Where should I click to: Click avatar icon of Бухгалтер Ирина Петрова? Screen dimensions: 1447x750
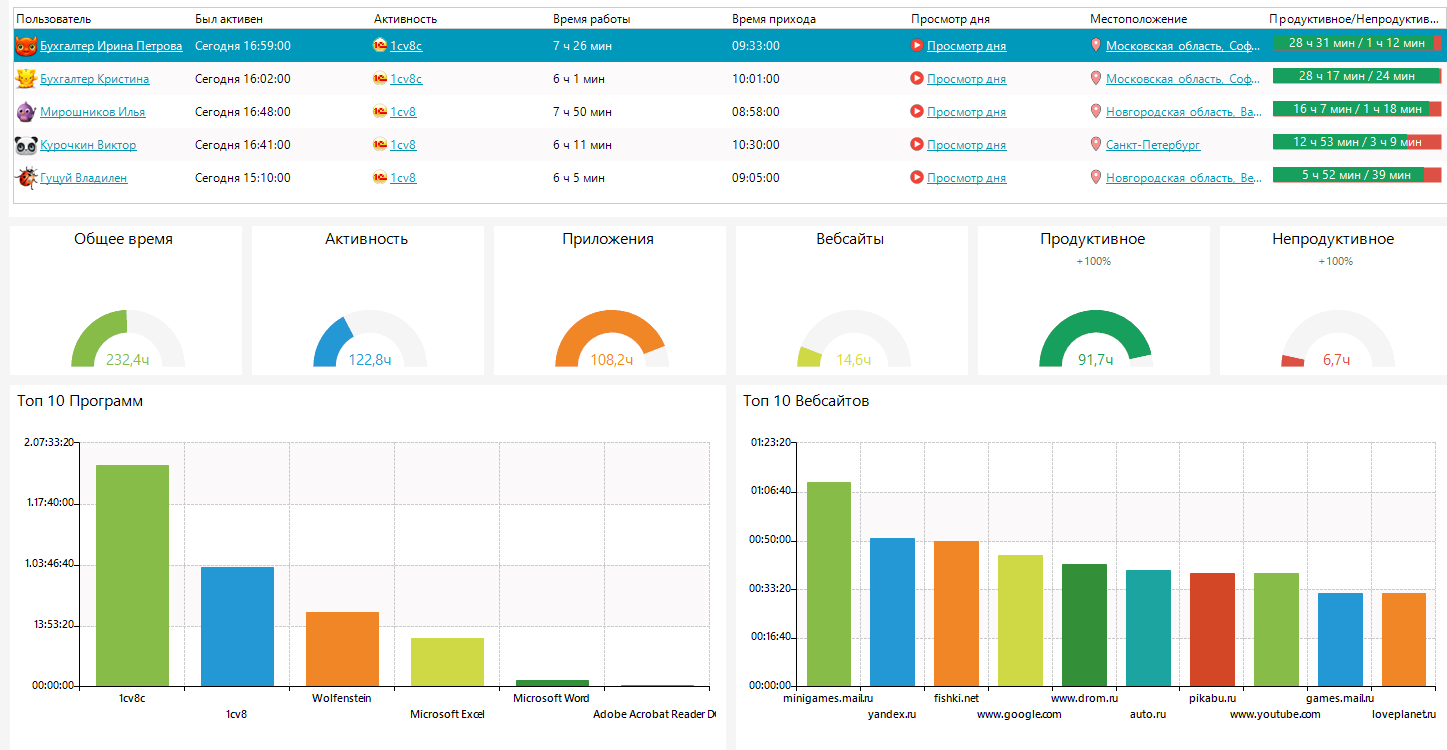[x=26, y=46]
